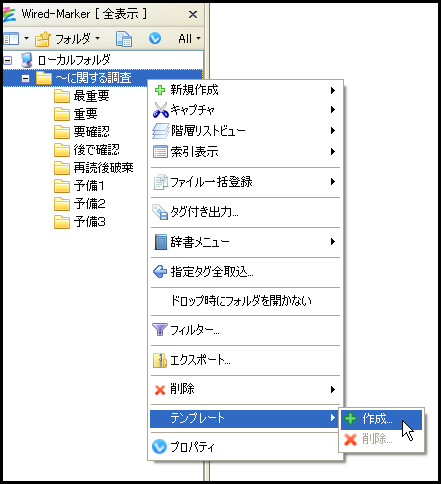The image size is (441, 484).
Task: Click the folder icon next to 後で確認
Action: coord(62,150)
